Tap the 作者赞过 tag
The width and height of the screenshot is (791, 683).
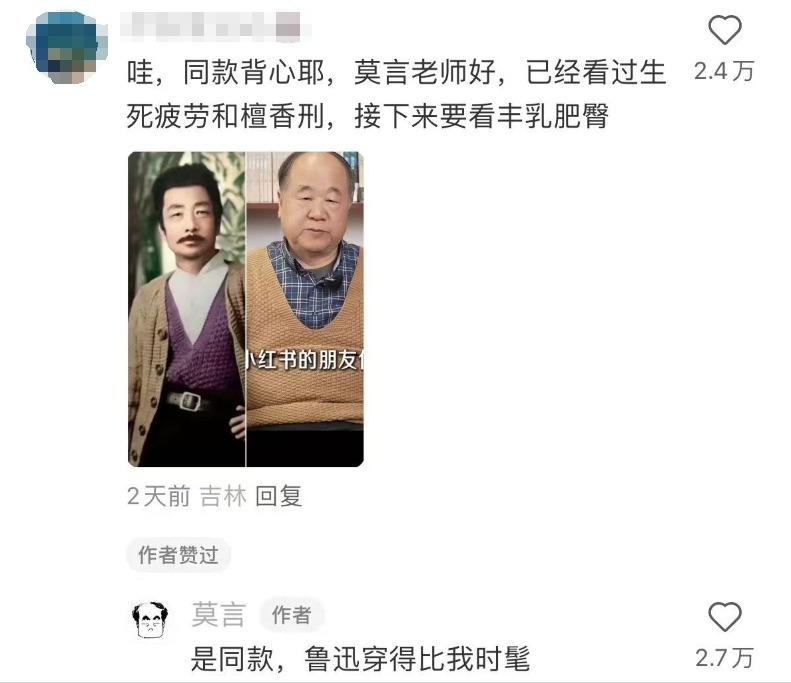pos(179,555)
